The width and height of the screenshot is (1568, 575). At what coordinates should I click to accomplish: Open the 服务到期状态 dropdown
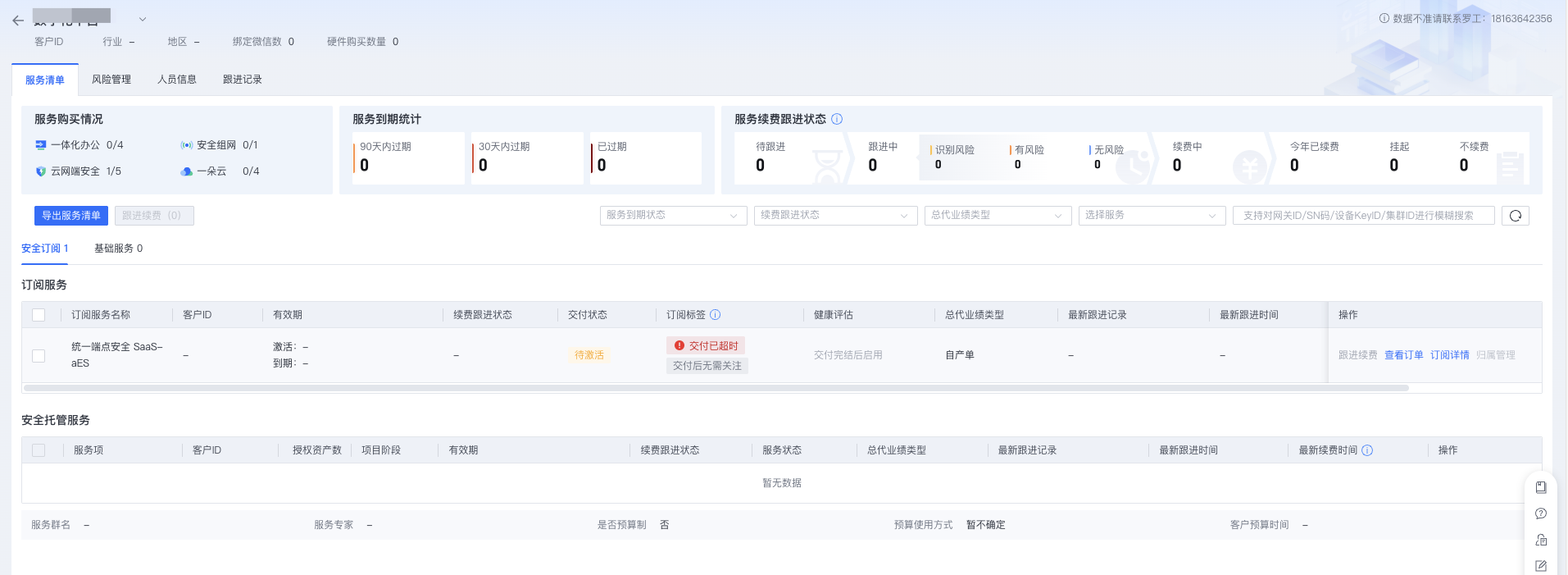point(673,216)
